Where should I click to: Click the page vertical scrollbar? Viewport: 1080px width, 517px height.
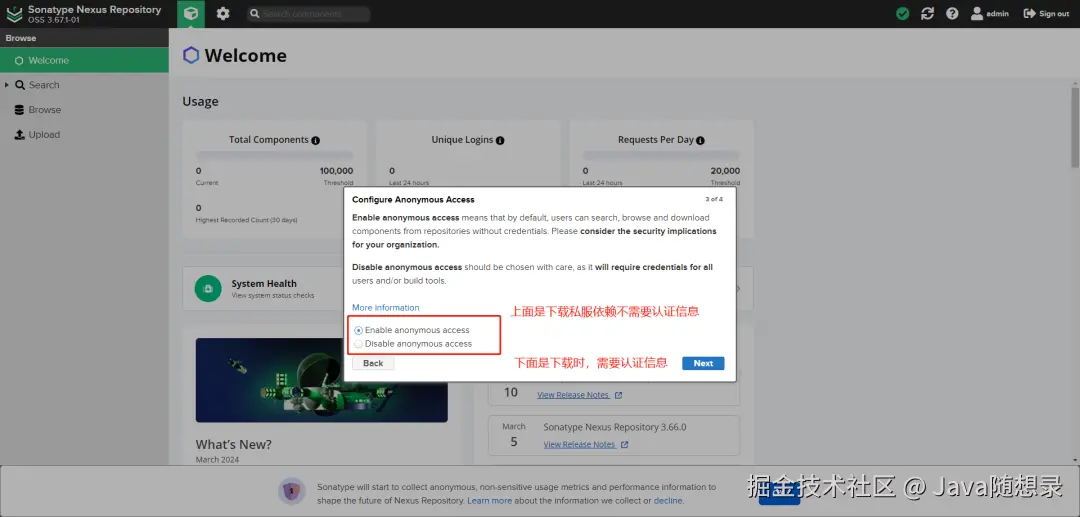(1075, 127)
